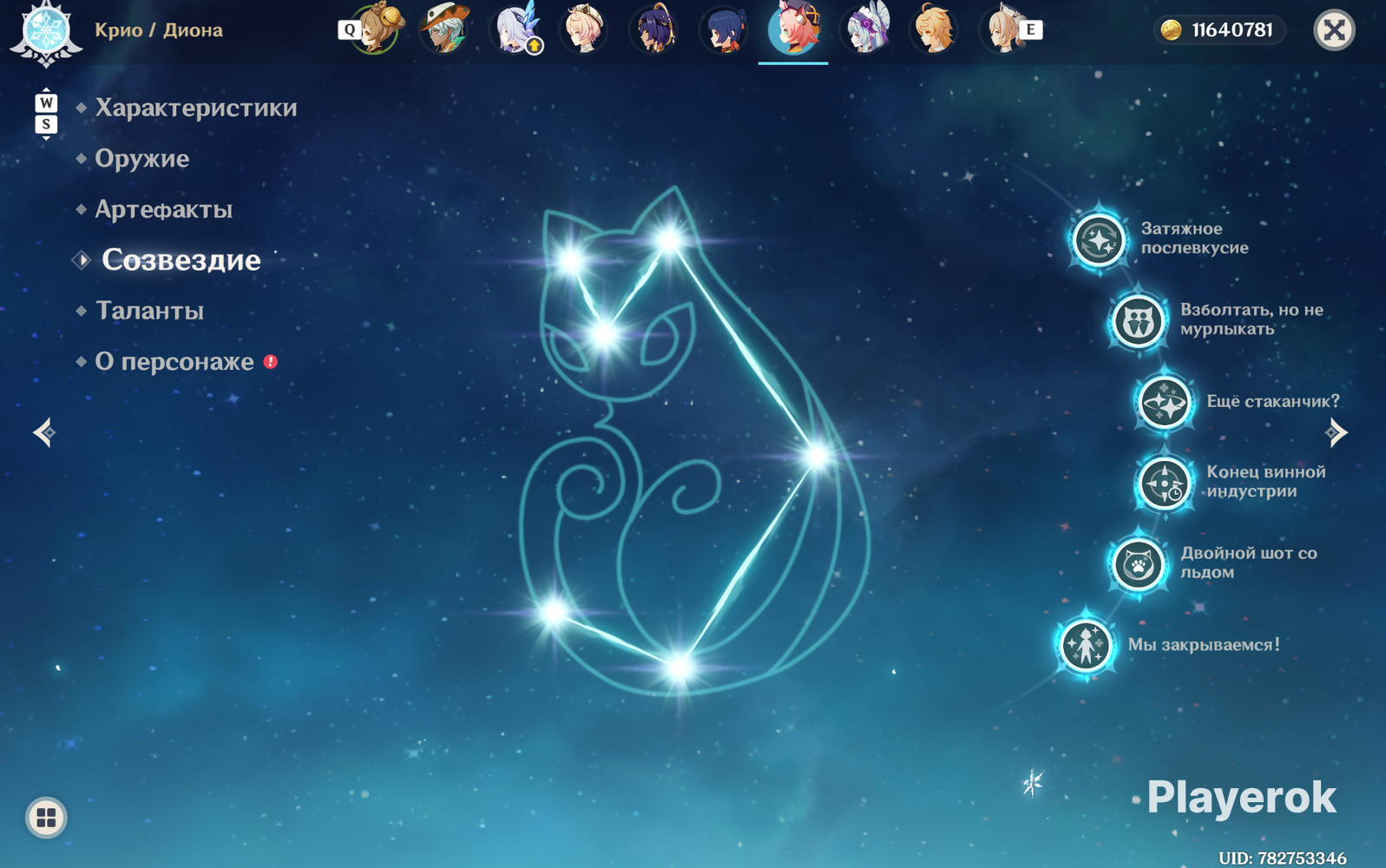Select the dark blue-haired avatar with braided bun
Screen dimensions: 1386x868
(724, 30)
